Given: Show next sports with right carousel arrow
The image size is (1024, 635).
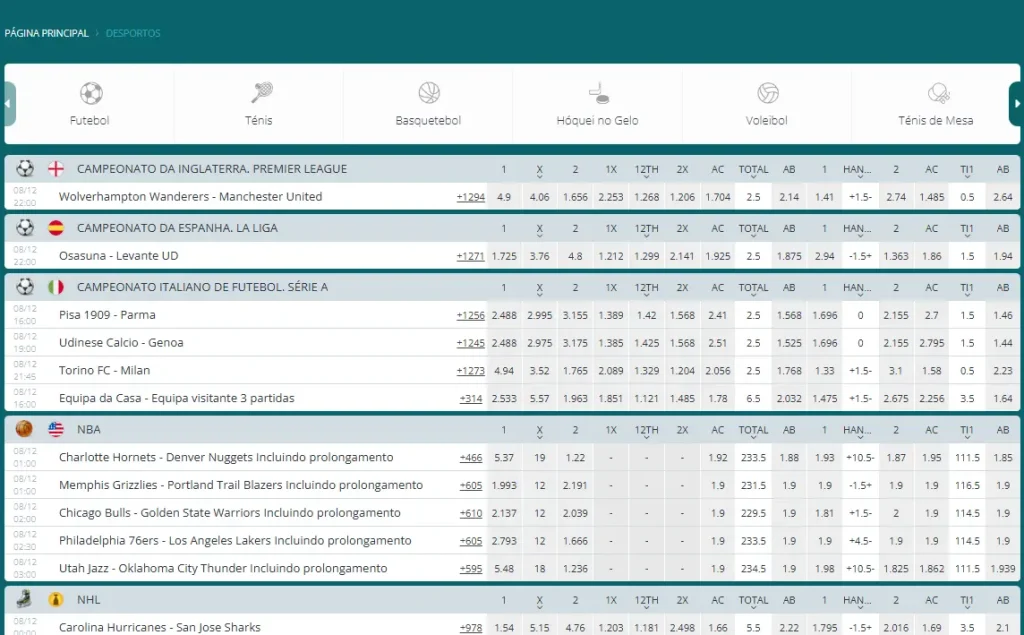Looking at the screenshot, I should (x=1016, y=104).
